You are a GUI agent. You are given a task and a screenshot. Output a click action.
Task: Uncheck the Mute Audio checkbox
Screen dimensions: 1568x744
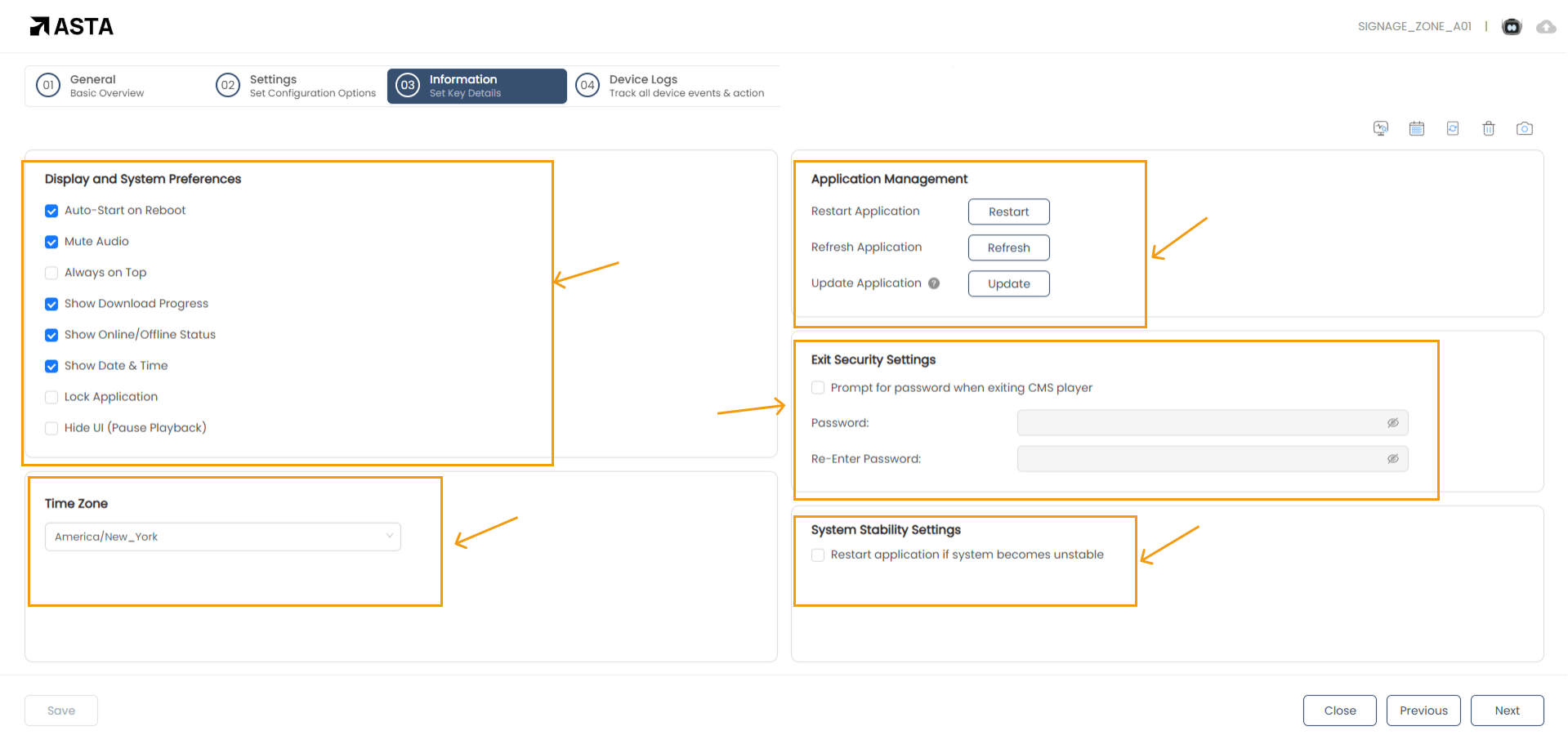tap(51, 242)
